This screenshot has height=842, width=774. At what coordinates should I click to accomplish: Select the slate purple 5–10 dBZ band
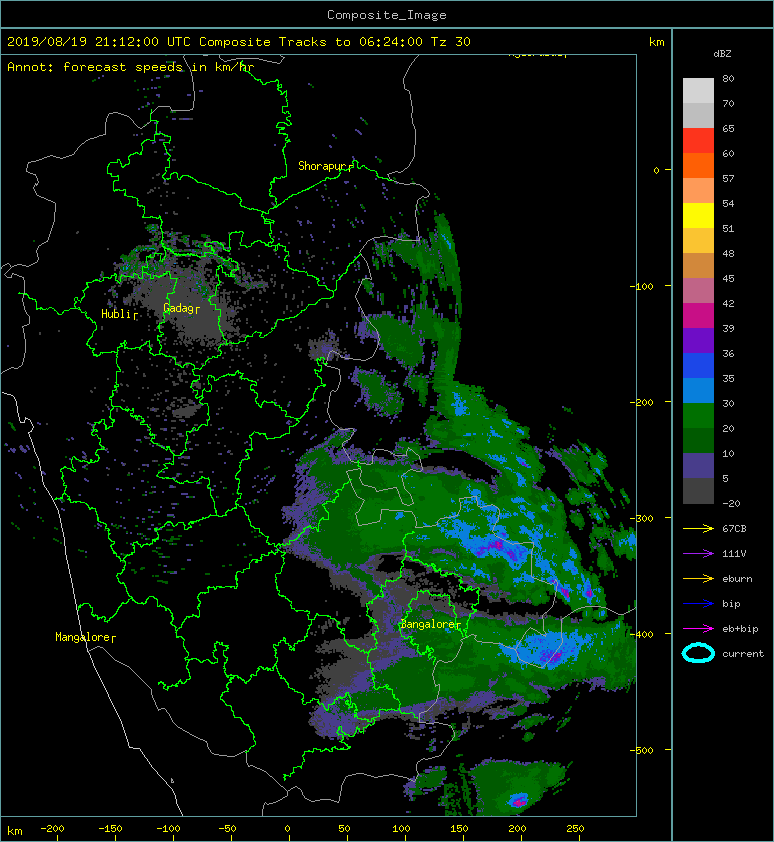point(698,465)
